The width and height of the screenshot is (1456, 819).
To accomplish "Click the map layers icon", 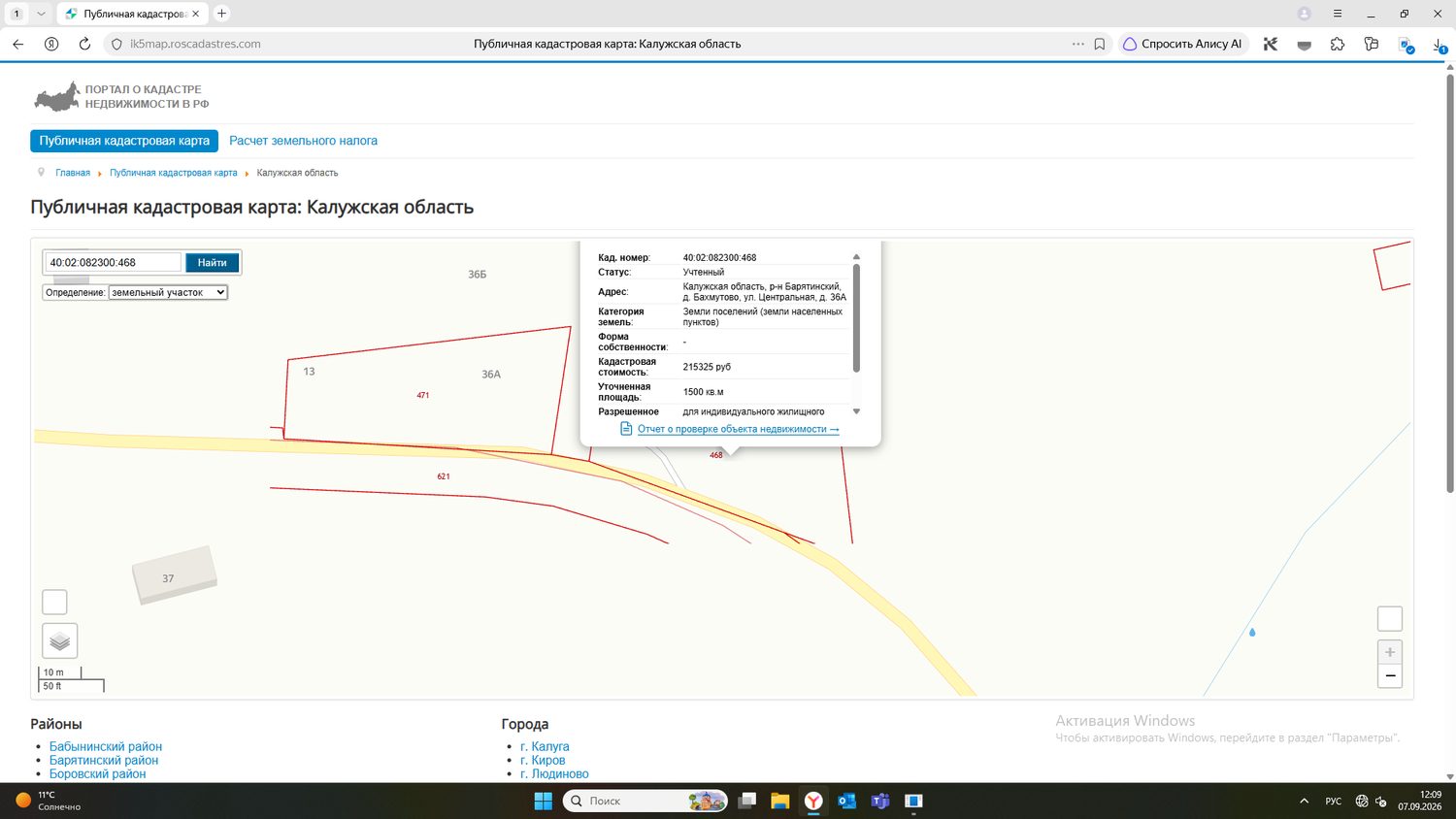I will [x=59, y=641].
